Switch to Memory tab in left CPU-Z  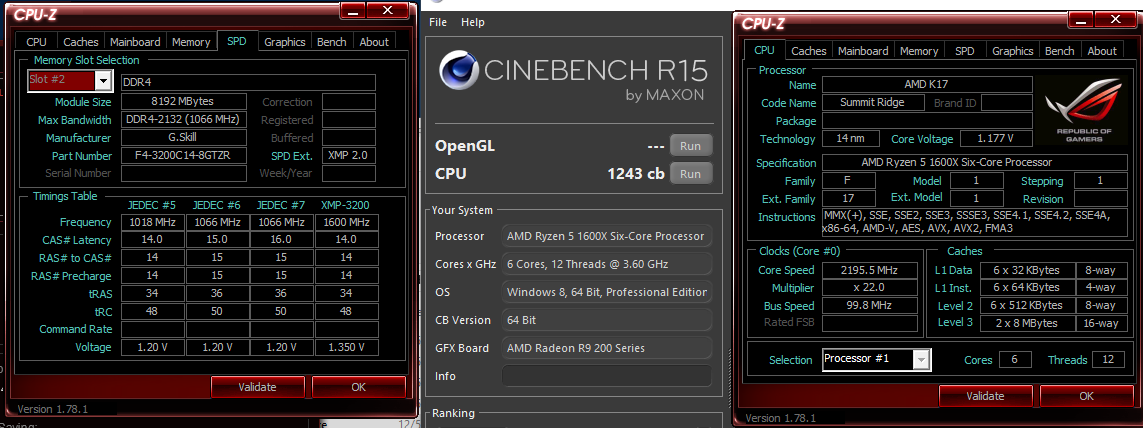tap(191, 42)
